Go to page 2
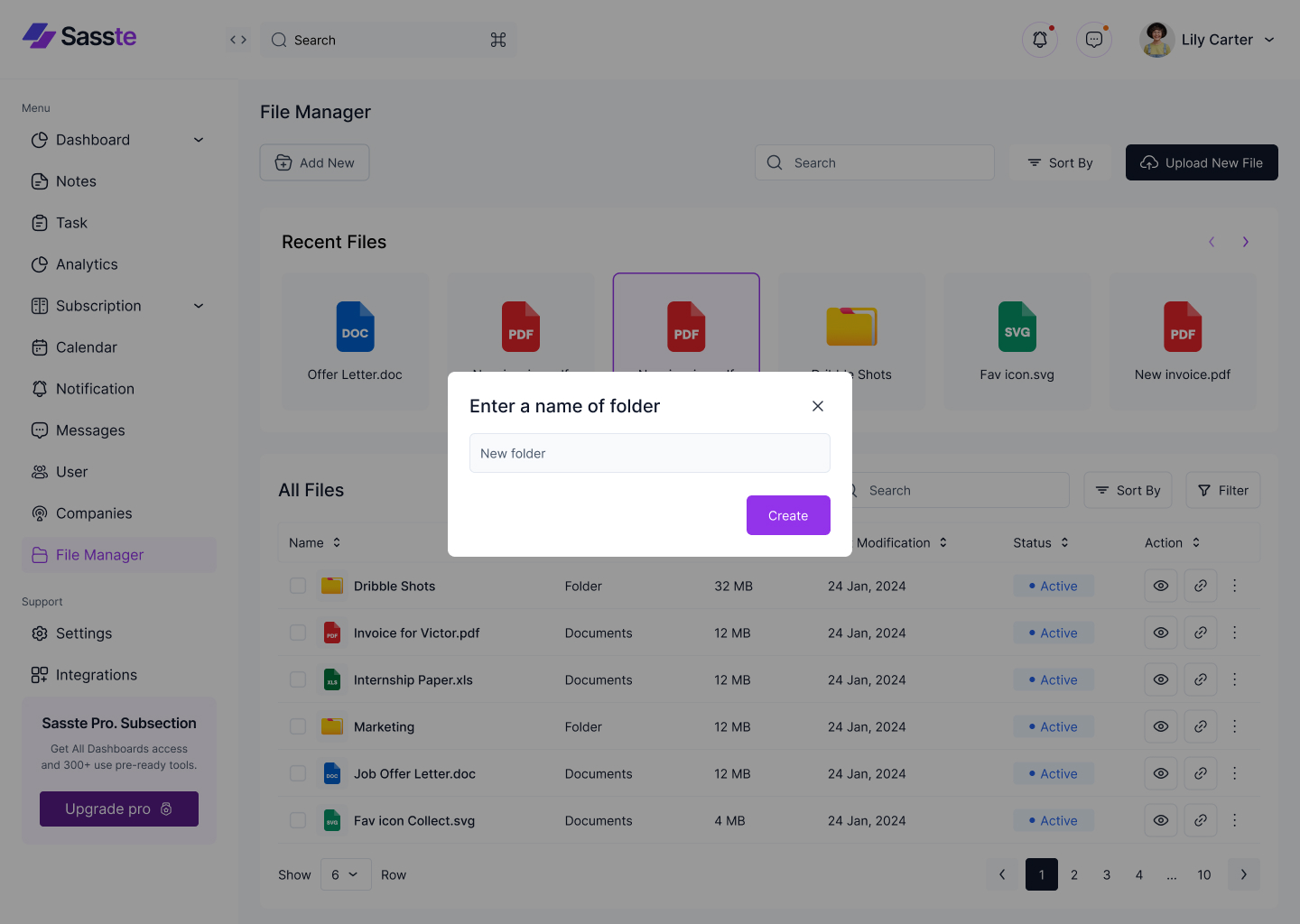The width and height of the screenshot is (1300, 924). point(1074,874)
